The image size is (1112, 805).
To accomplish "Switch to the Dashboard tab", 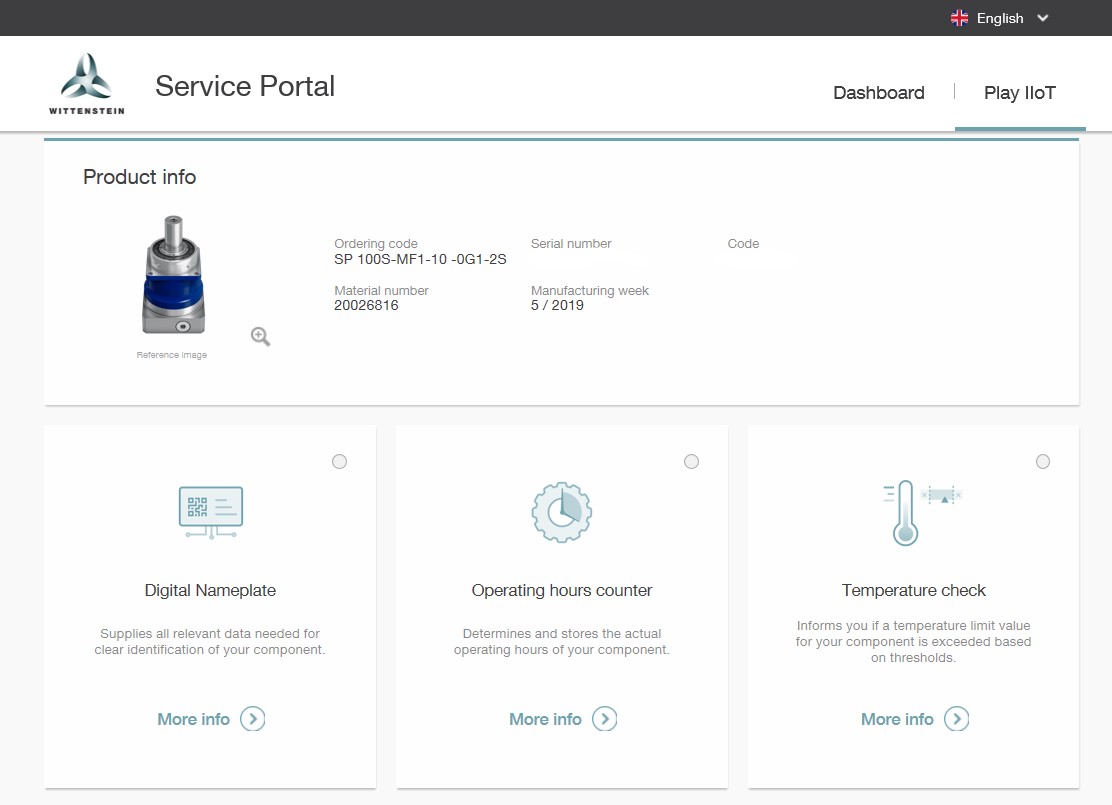I will [878, 93].
